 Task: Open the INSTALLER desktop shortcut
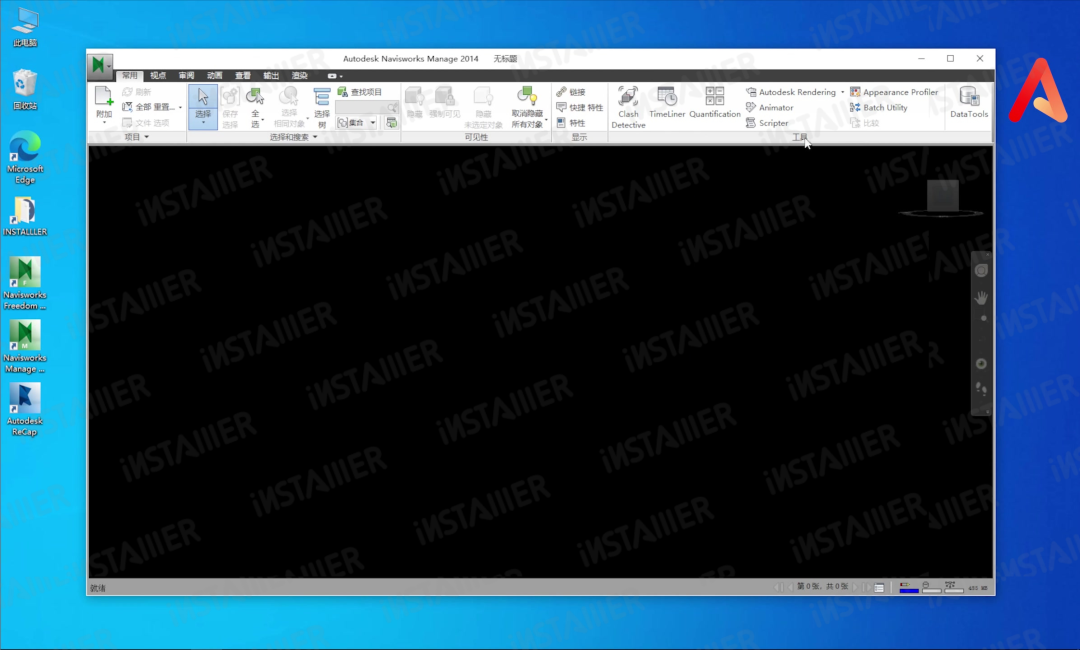[x=25, y=216]
